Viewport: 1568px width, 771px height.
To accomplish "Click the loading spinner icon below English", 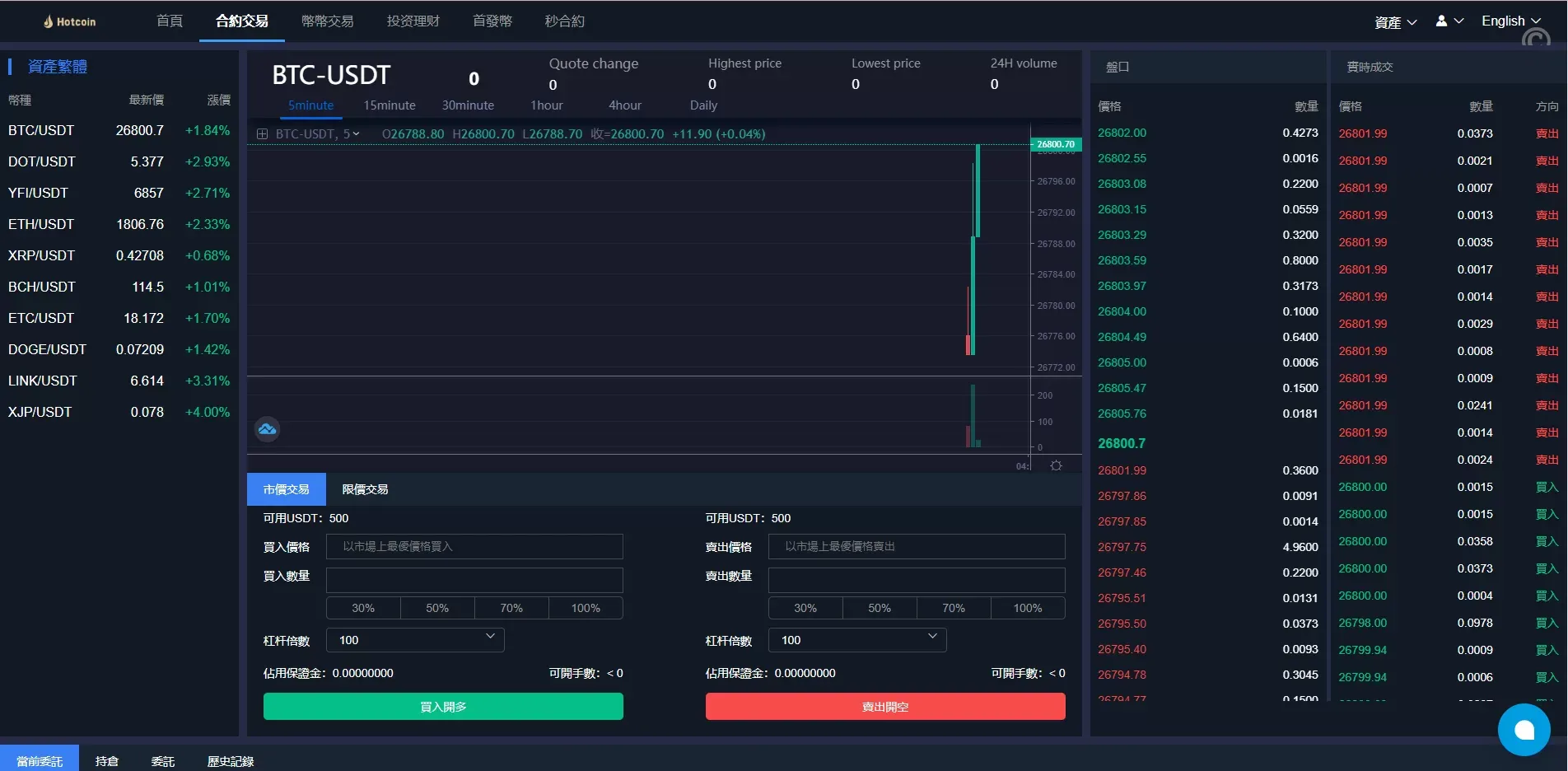I will (x=1536, y=39).
